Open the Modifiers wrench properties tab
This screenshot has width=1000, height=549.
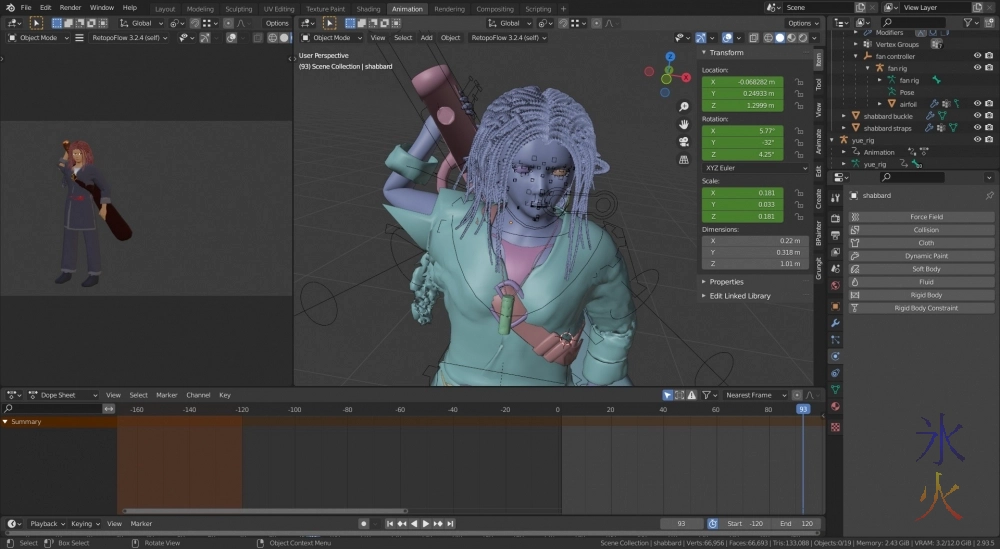(x=835, y=323)
